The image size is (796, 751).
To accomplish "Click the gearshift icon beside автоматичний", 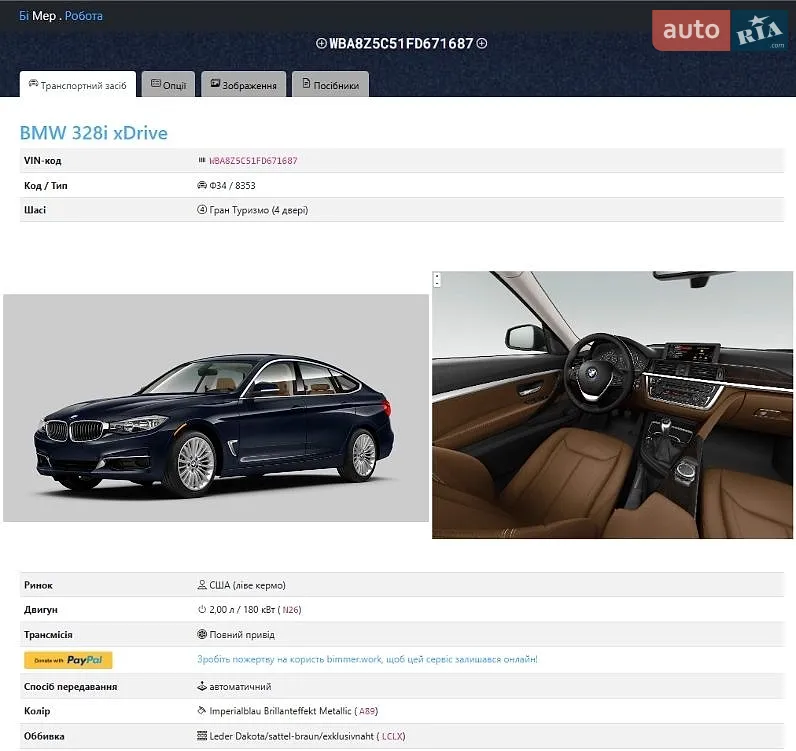I will tap(202, 686).
